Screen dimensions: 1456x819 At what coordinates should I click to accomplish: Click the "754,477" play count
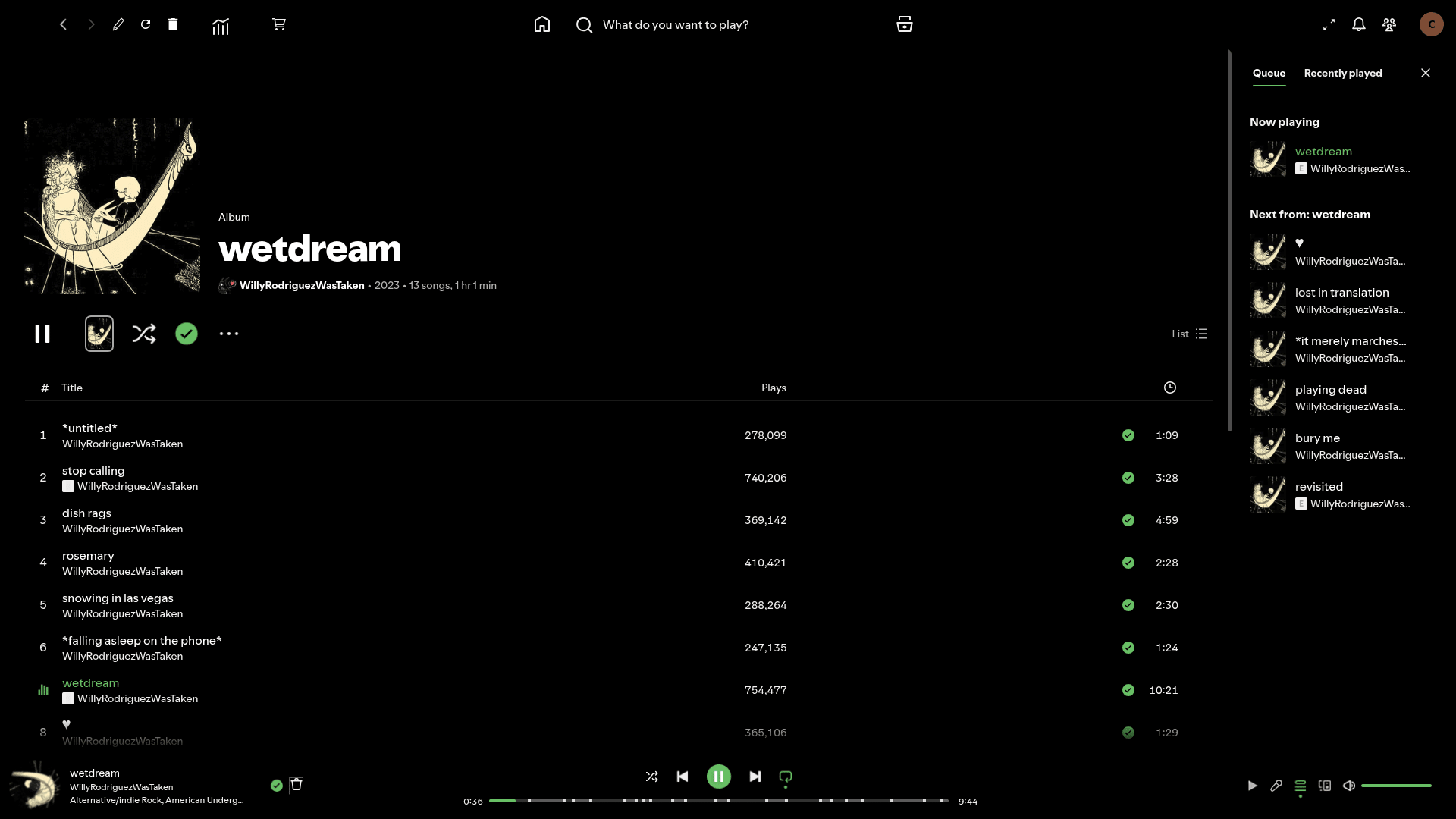766,690
